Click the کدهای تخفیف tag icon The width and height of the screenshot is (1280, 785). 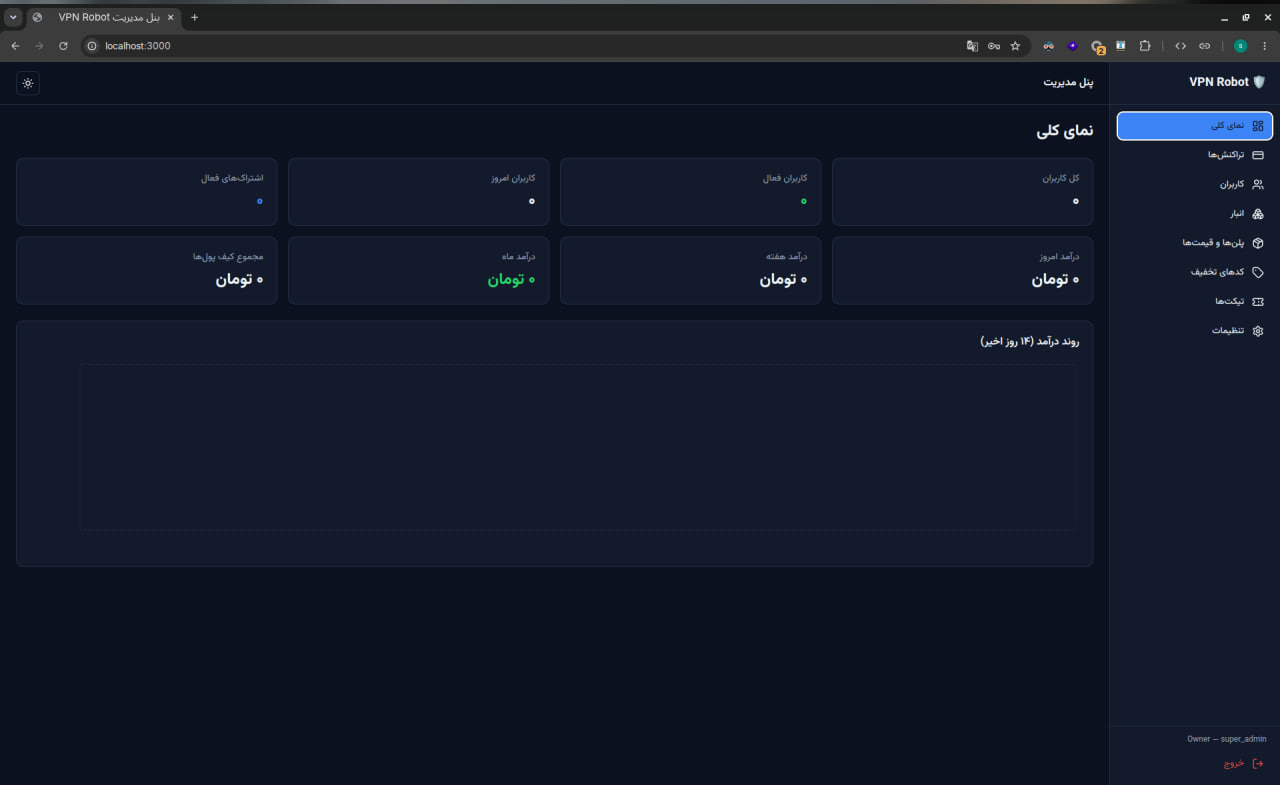(x=1258, y=272)
